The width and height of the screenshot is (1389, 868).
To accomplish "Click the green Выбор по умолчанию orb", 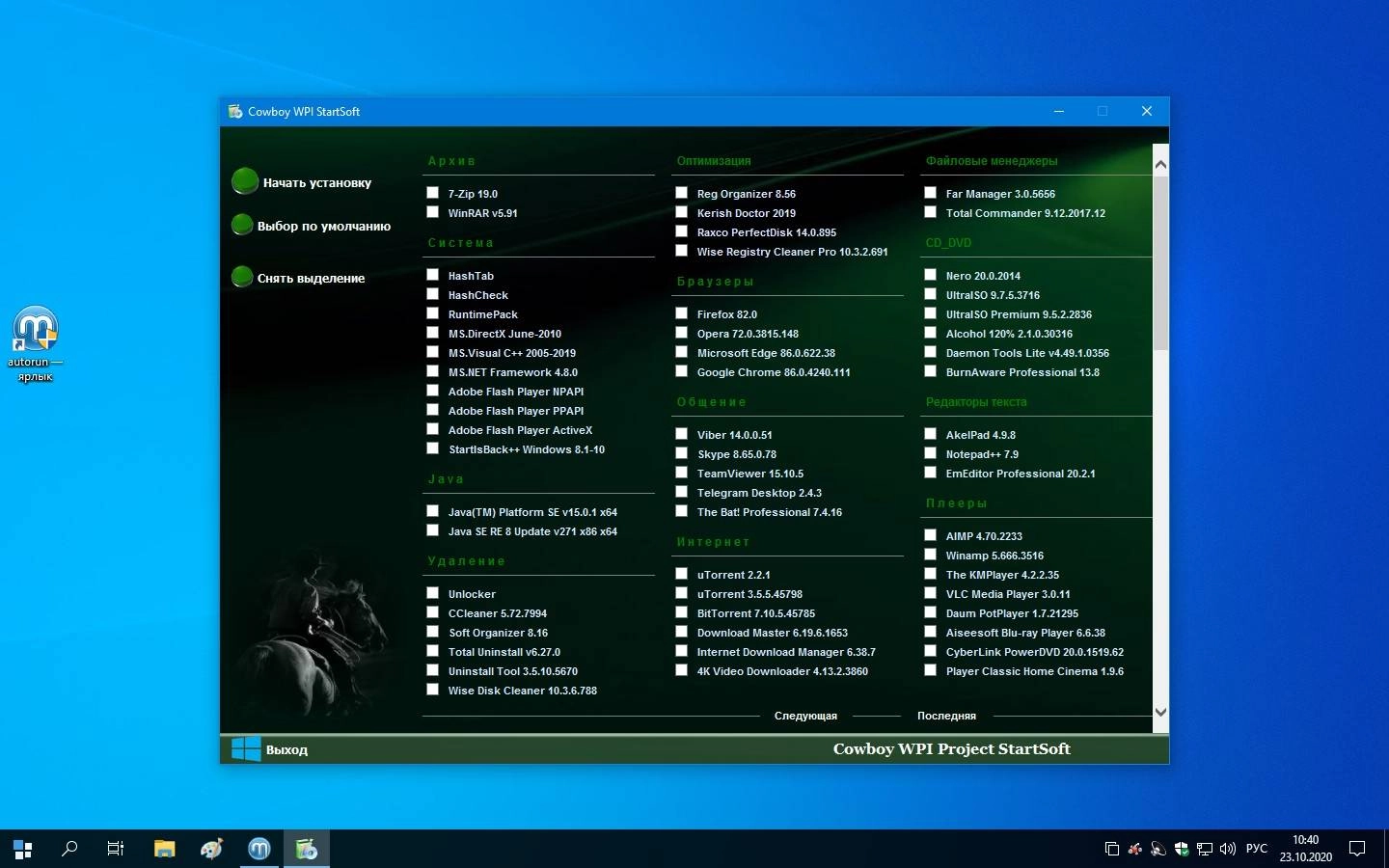I will pyautogui.click(x=242, y=225).
